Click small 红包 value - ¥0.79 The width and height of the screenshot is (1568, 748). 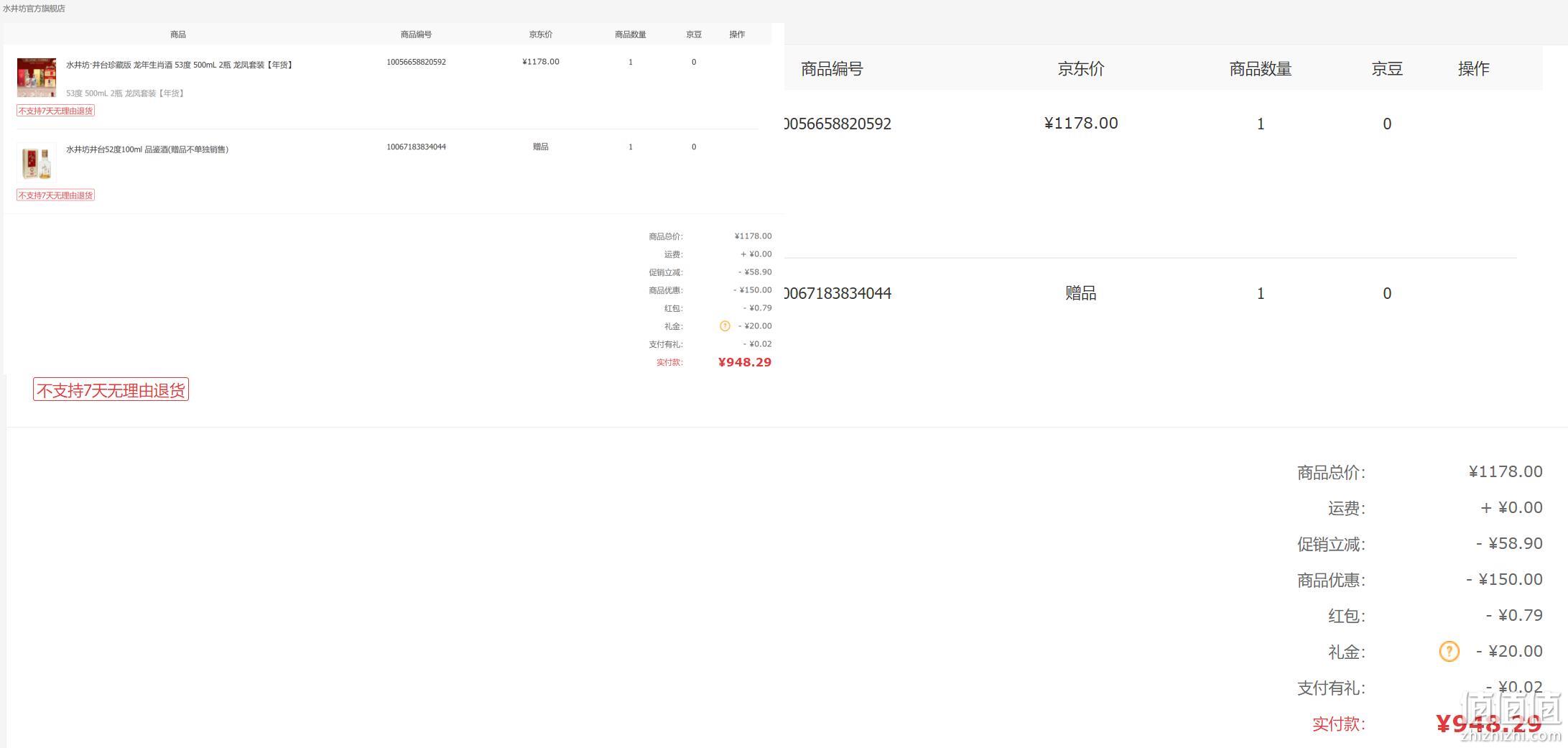[758, 308]
